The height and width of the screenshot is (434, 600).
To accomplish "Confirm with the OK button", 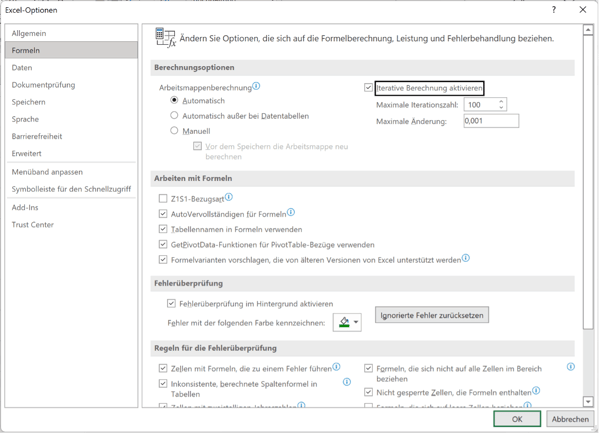I will point(517,419).
